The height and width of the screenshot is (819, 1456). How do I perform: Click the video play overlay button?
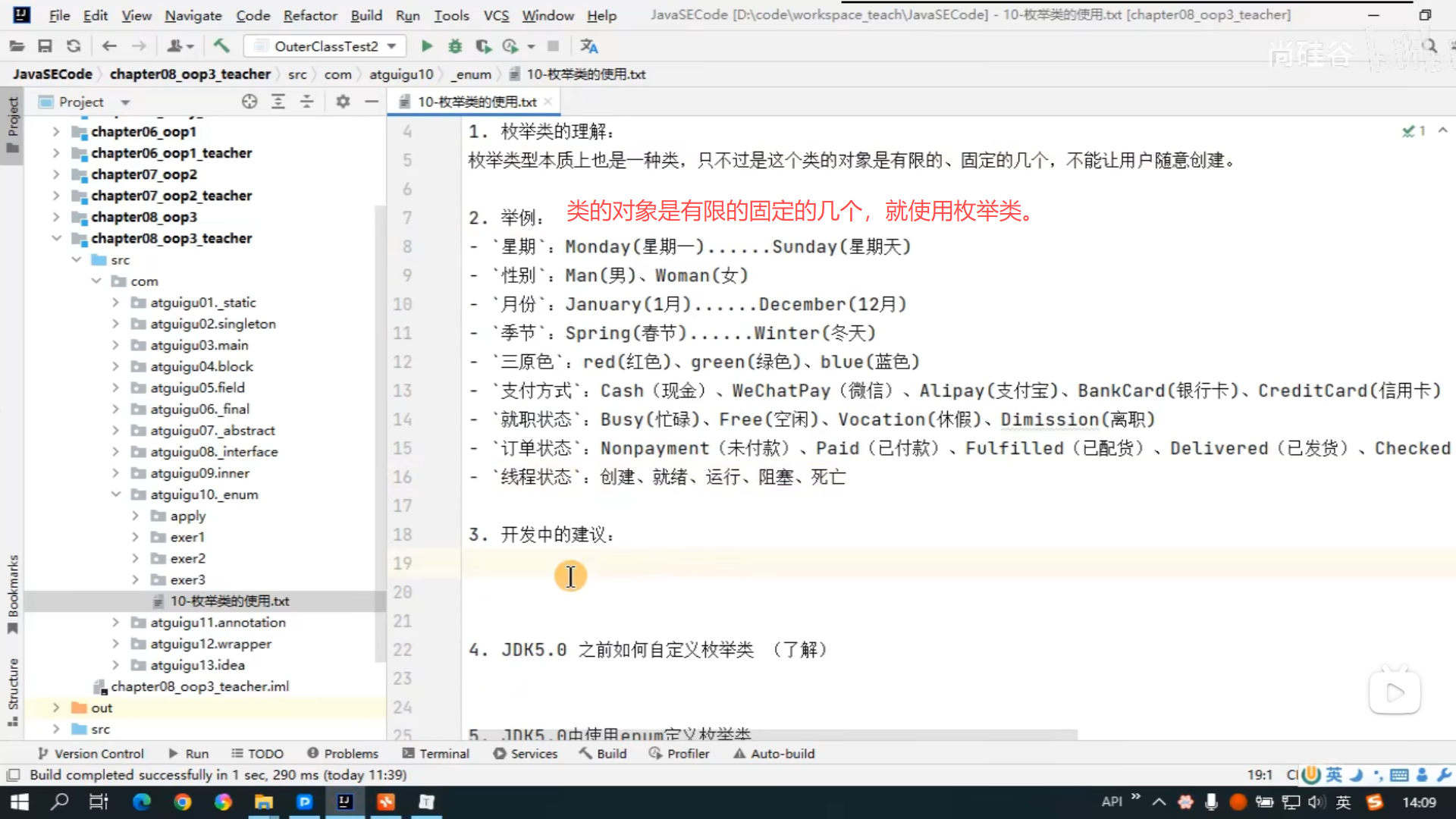pos(1394,692)
